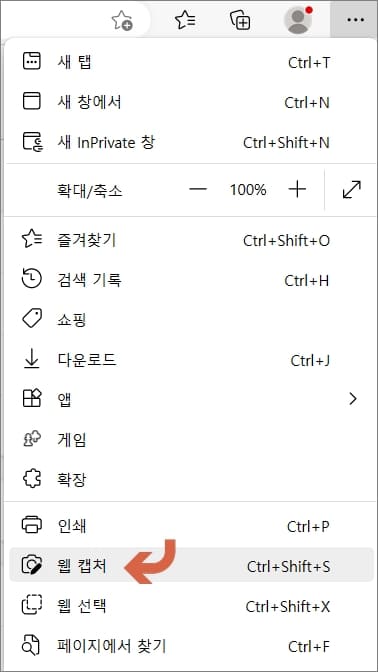Choose 다운로드 menu item
The width and height of the screenshot is (378, 672).
tap(189, 360)
